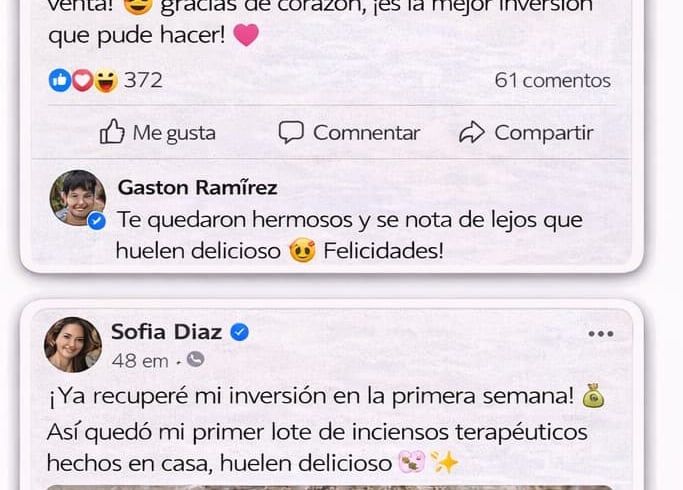Viewport: 683px width, 490px height.
Task: Open the 372 reactions count
Action: click(143, 80)
